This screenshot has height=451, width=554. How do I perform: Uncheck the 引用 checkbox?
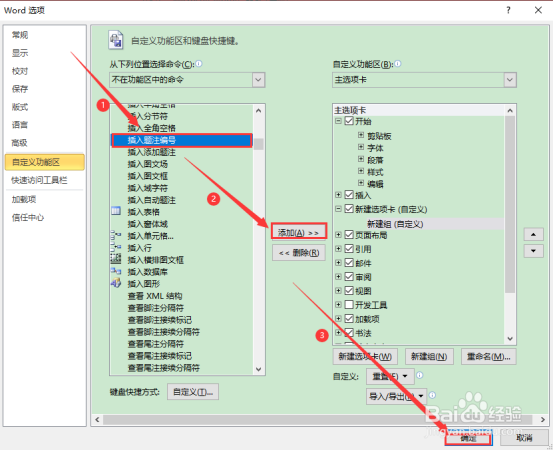349,248
